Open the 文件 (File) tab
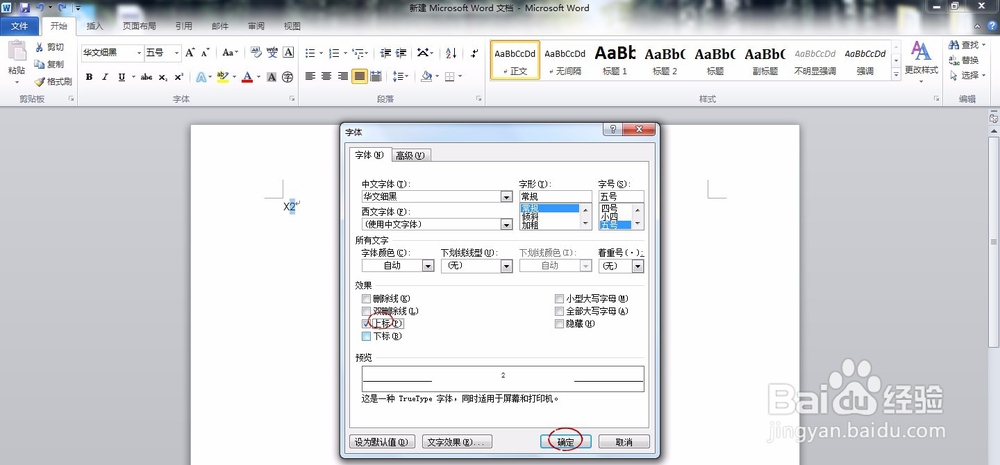This screenshot has width=1000, height=465. [20, 26]
